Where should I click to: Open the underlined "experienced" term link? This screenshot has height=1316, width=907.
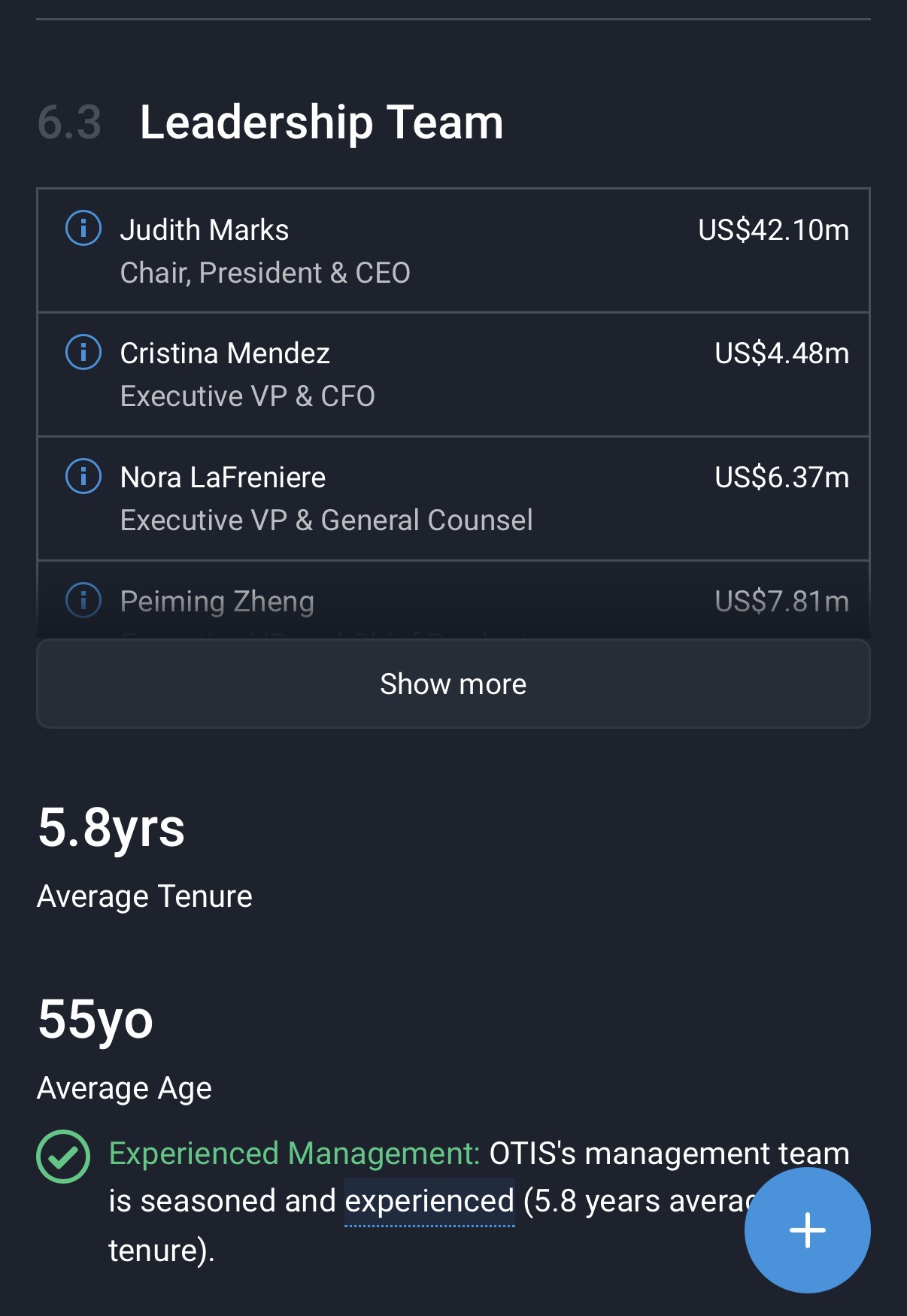coord(429,1202)
